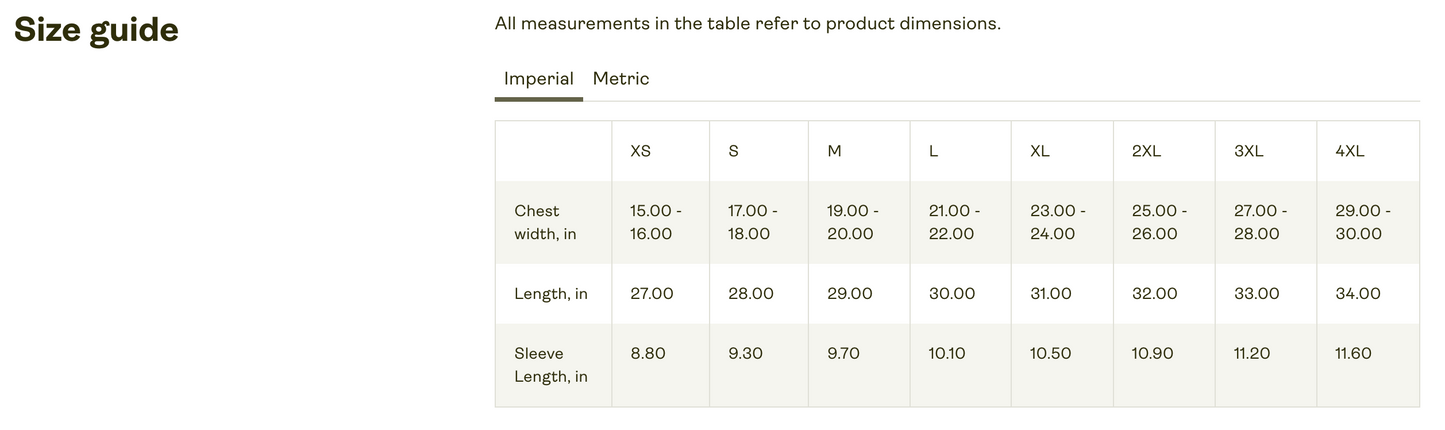Viewport: 1445px width, 430px height.
Task: Click the 25.00 - 26.00 chest cell
Action: [x=1159, y=222]
